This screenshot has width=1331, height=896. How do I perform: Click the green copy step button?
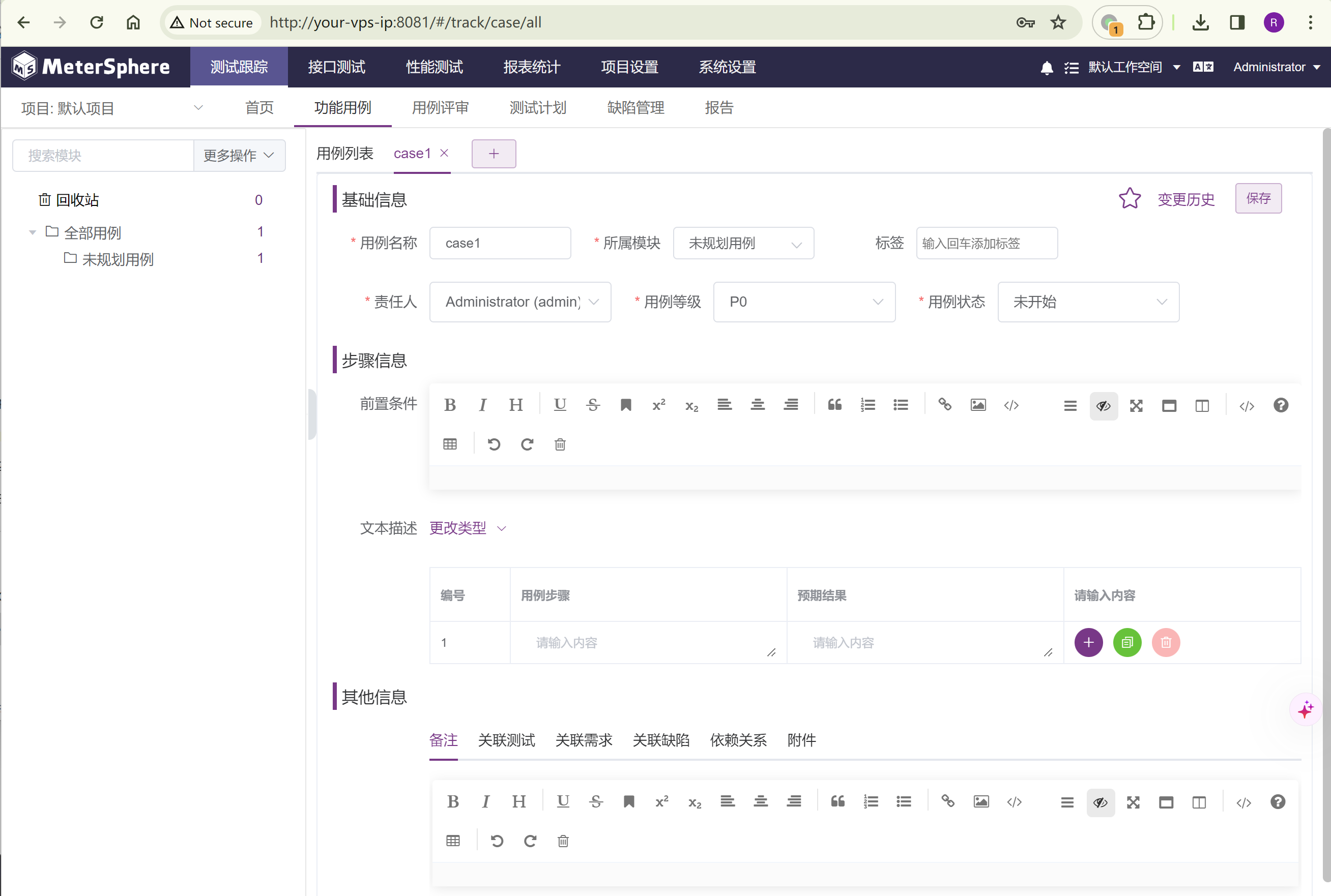[x=1127, y=642]
